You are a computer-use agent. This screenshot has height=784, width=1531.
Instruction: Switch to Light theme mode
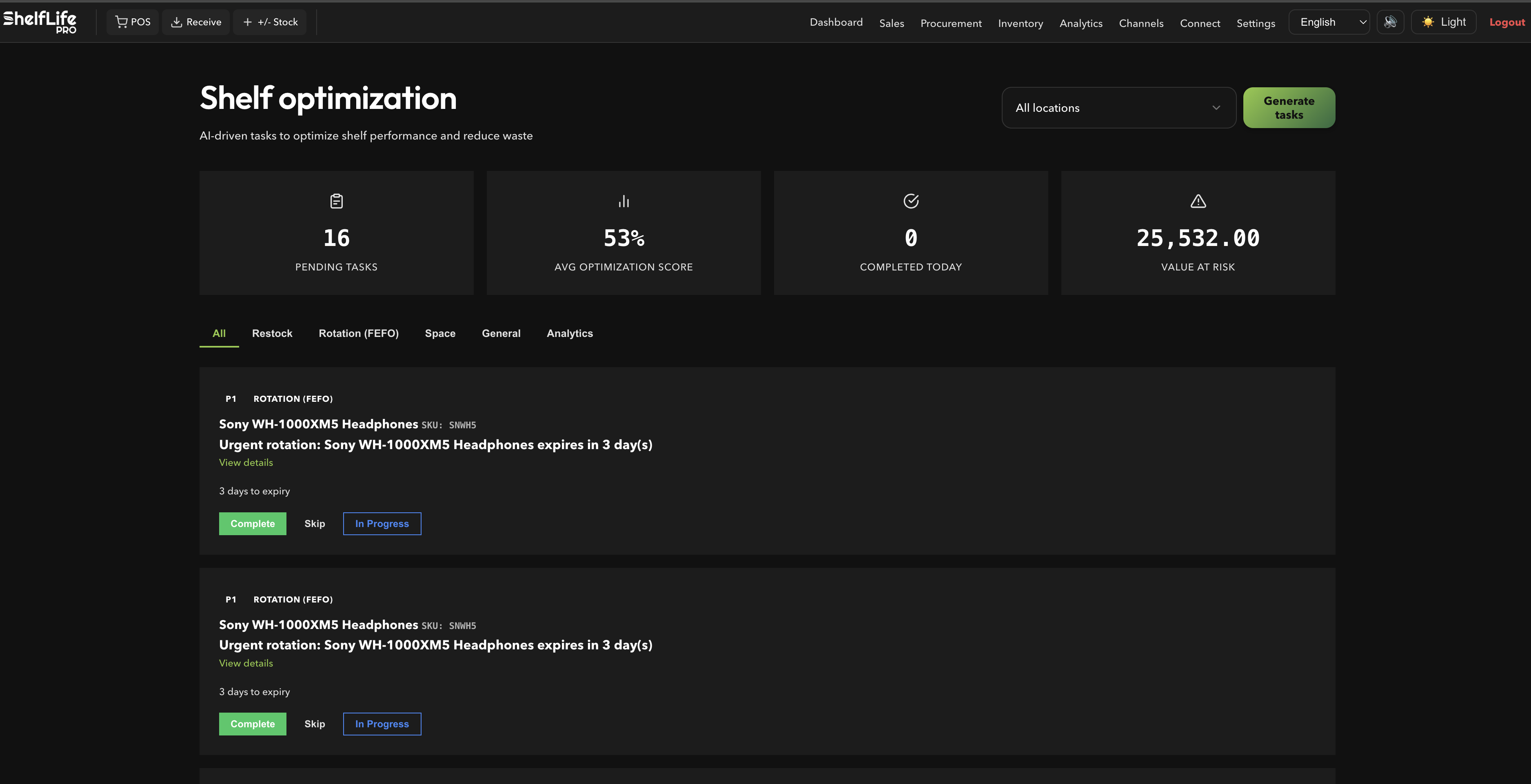(x=1444, y=22)
